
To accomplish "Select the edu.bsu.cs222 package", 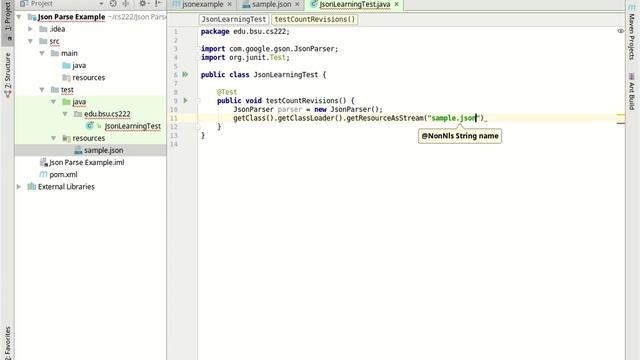I will coord(107,114).
